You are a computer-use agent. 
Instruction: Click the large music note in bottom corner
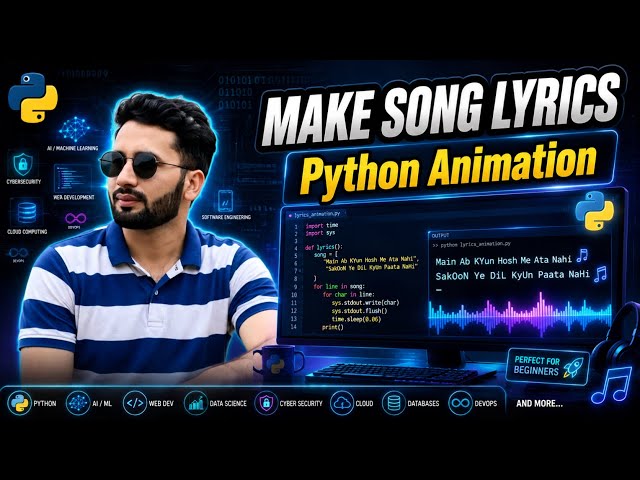click(611, 385)
